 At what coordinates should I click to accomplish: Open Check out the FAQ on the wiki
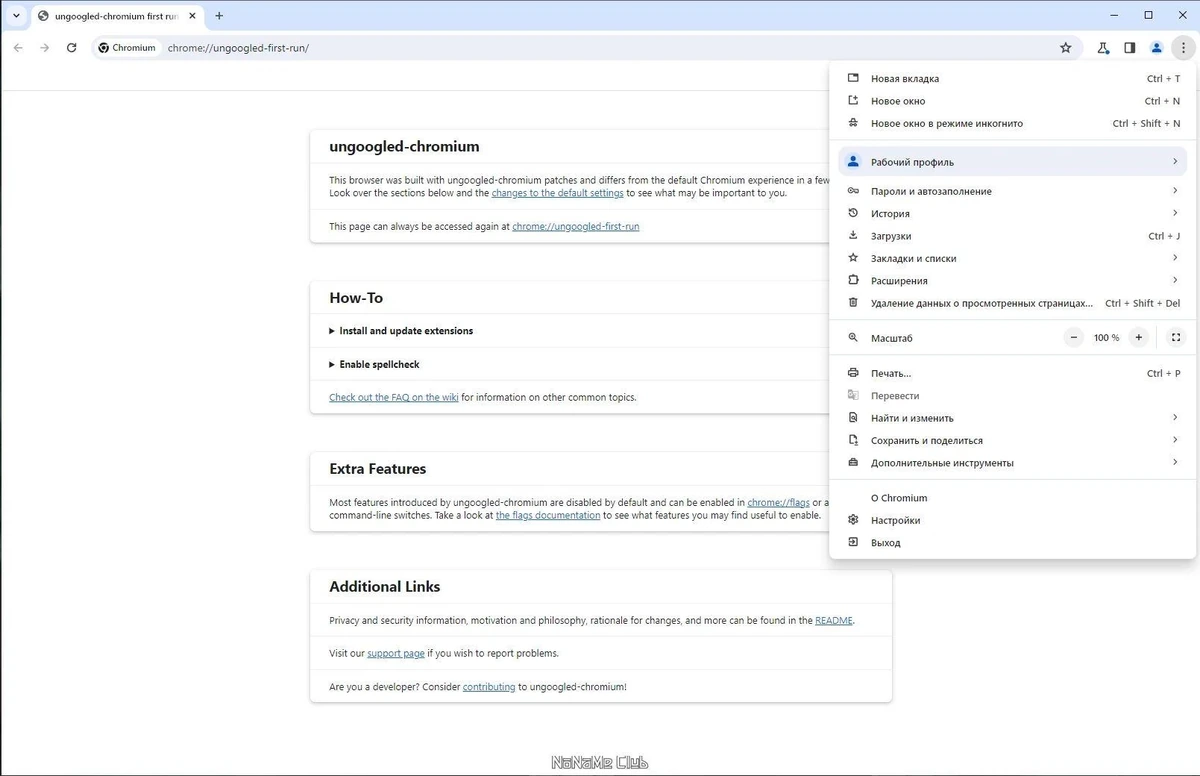[394, 397]
